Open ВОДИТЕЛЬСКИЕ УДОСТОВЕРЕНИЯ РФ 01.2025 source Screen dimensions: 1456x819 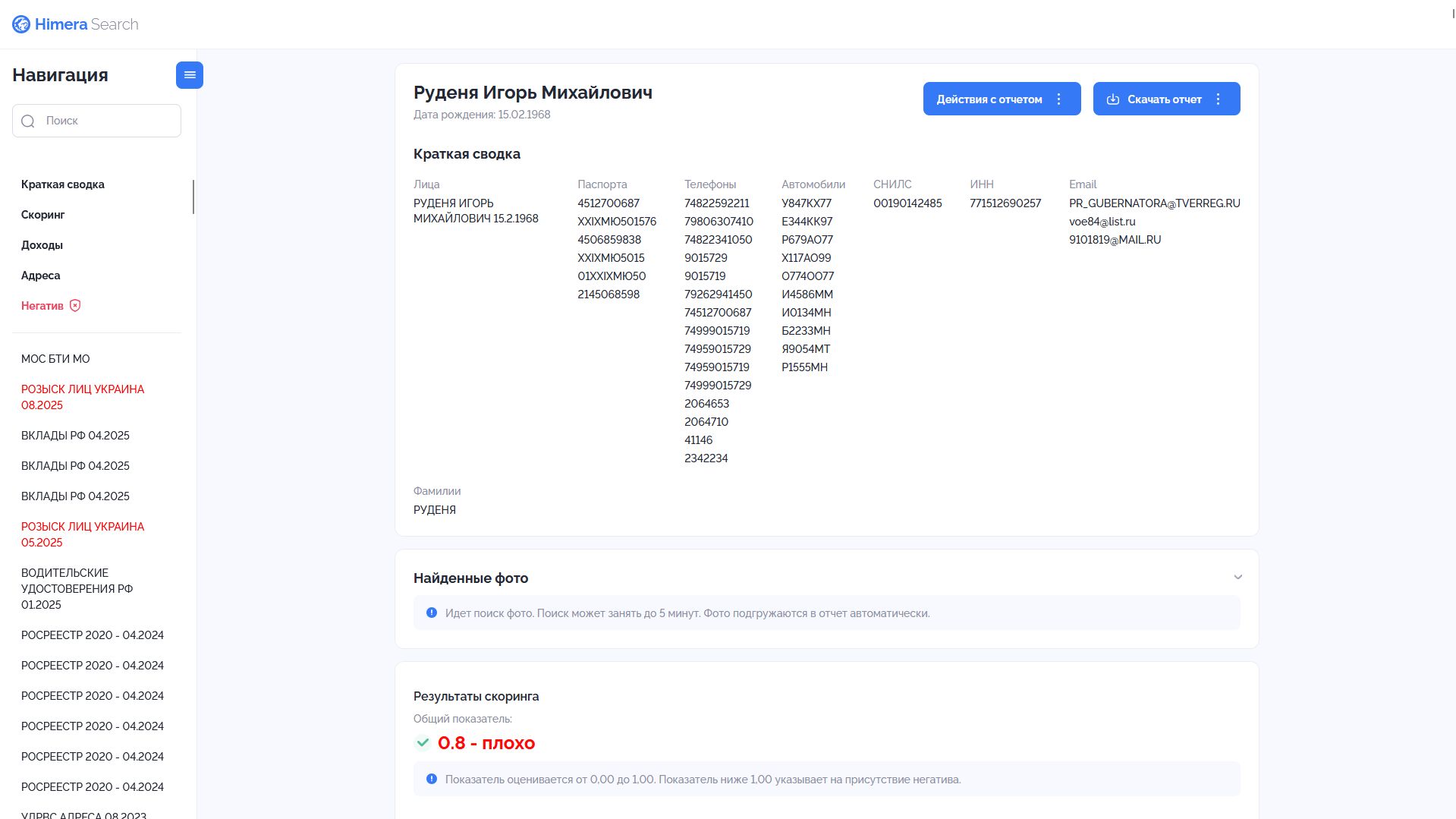[x=77, y=589]
